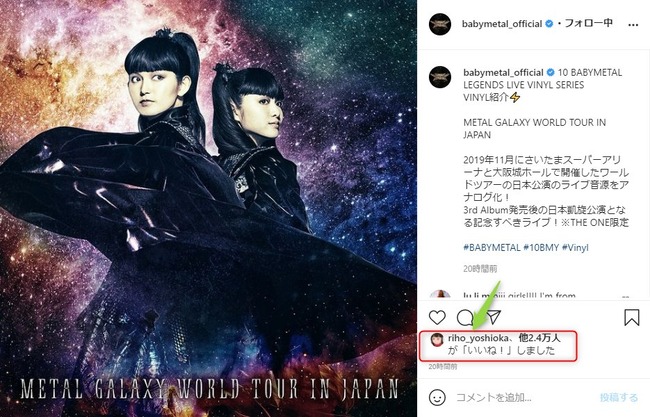The width and height of the screenshot is (650, 417).
Task: Share the post via the paper plane icon
Action: click(493, 317)
